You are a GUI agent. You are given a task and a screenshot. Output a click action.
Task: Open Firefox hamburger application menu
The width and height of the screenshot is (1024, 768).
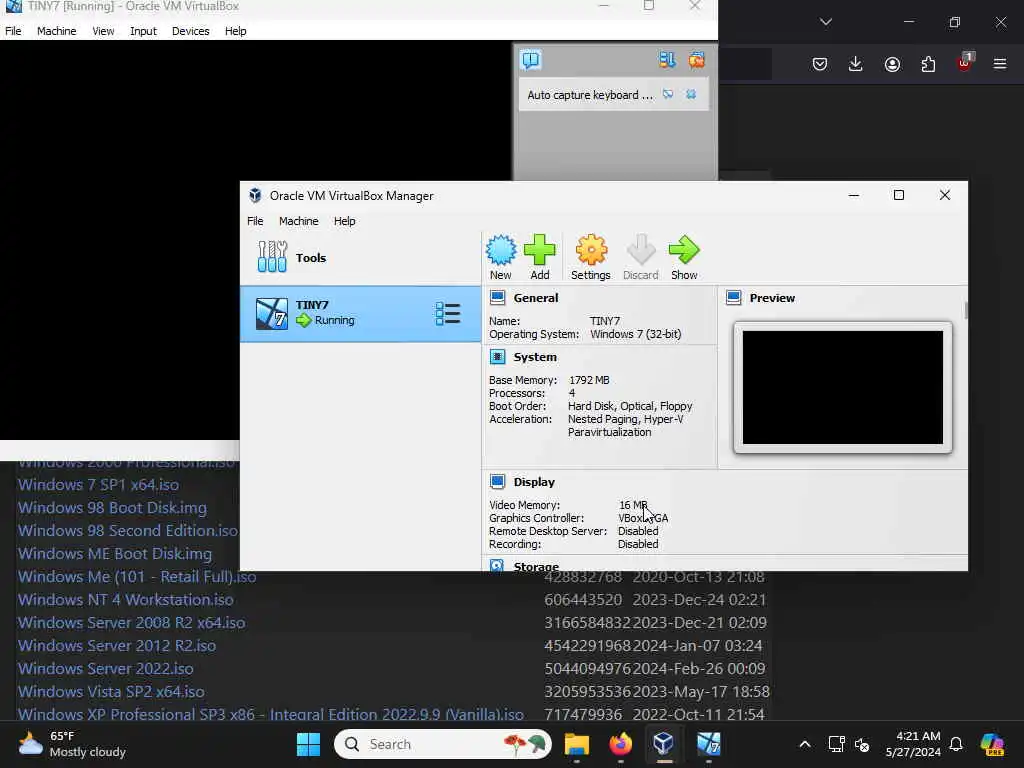pos(1000,64)
